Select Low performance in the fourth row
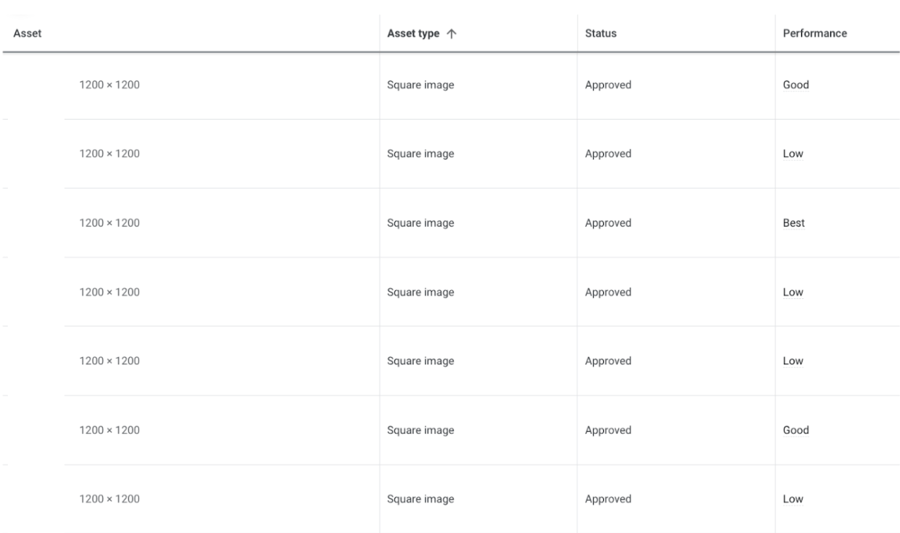This screenshot has height=533, width=900. click(x=793, y=292)
